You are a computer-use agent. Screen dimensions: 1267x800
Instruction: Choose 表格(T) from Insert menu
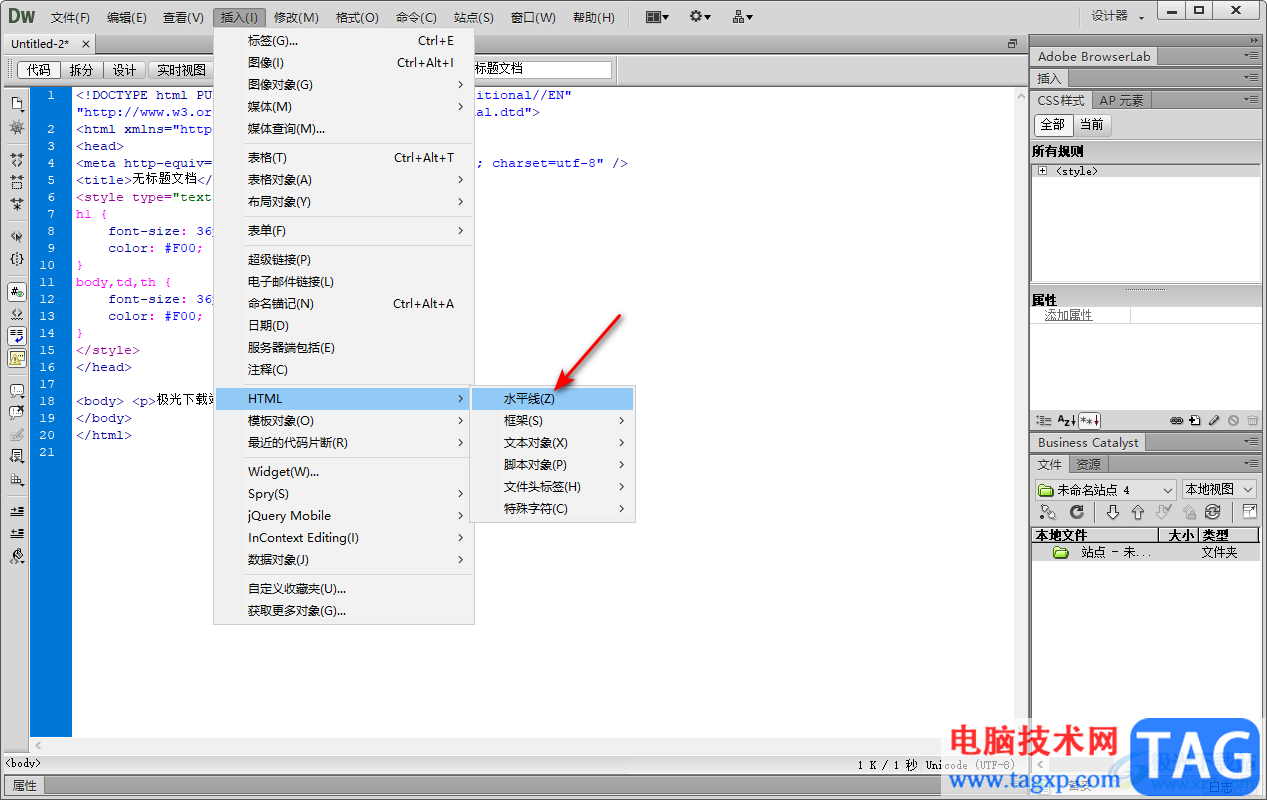[x=344, y=158]
